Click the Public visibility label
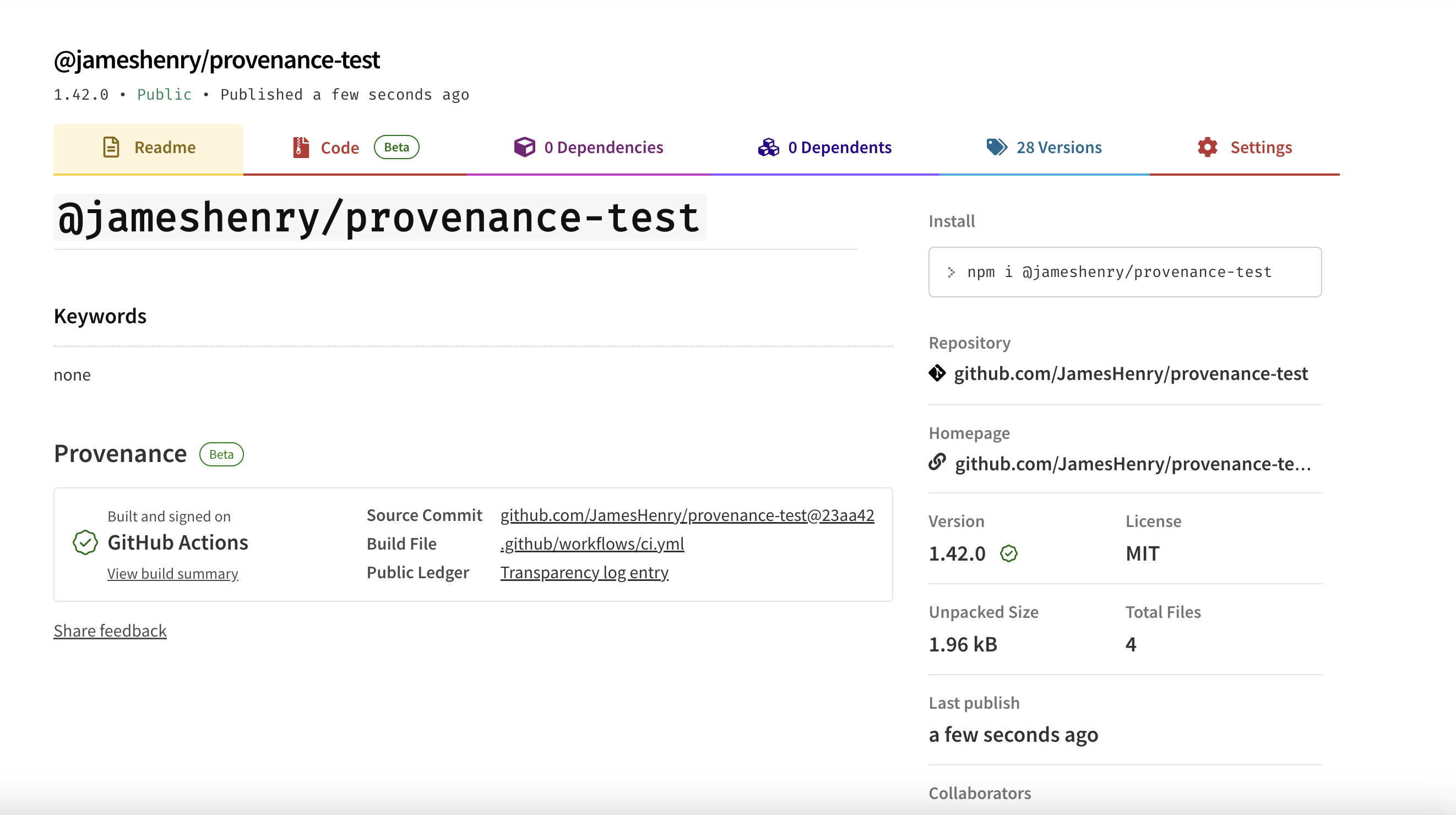This screenshot has width=1456, height=815. click(x=164, y=94)
